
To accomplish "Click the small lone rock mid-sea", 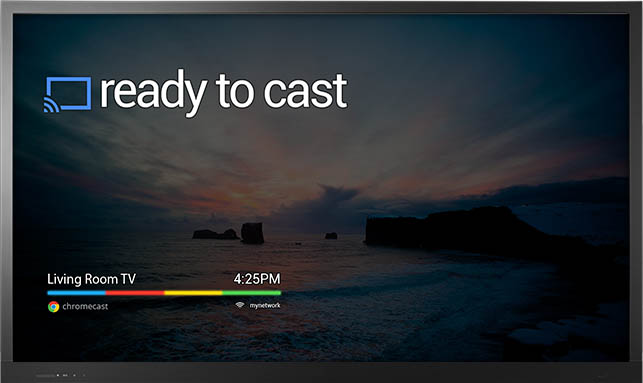I will coord(331,236).
